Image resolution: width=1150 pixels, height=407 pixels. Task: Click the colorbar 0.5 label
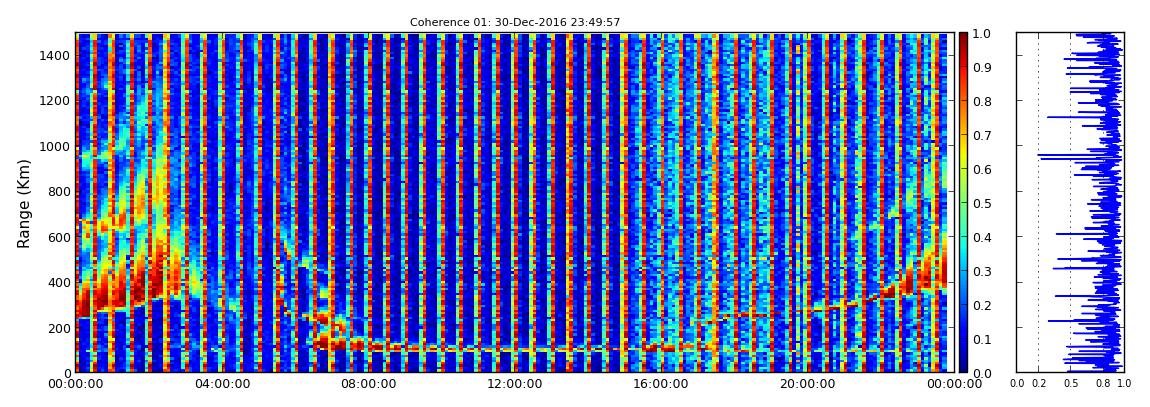984,203
